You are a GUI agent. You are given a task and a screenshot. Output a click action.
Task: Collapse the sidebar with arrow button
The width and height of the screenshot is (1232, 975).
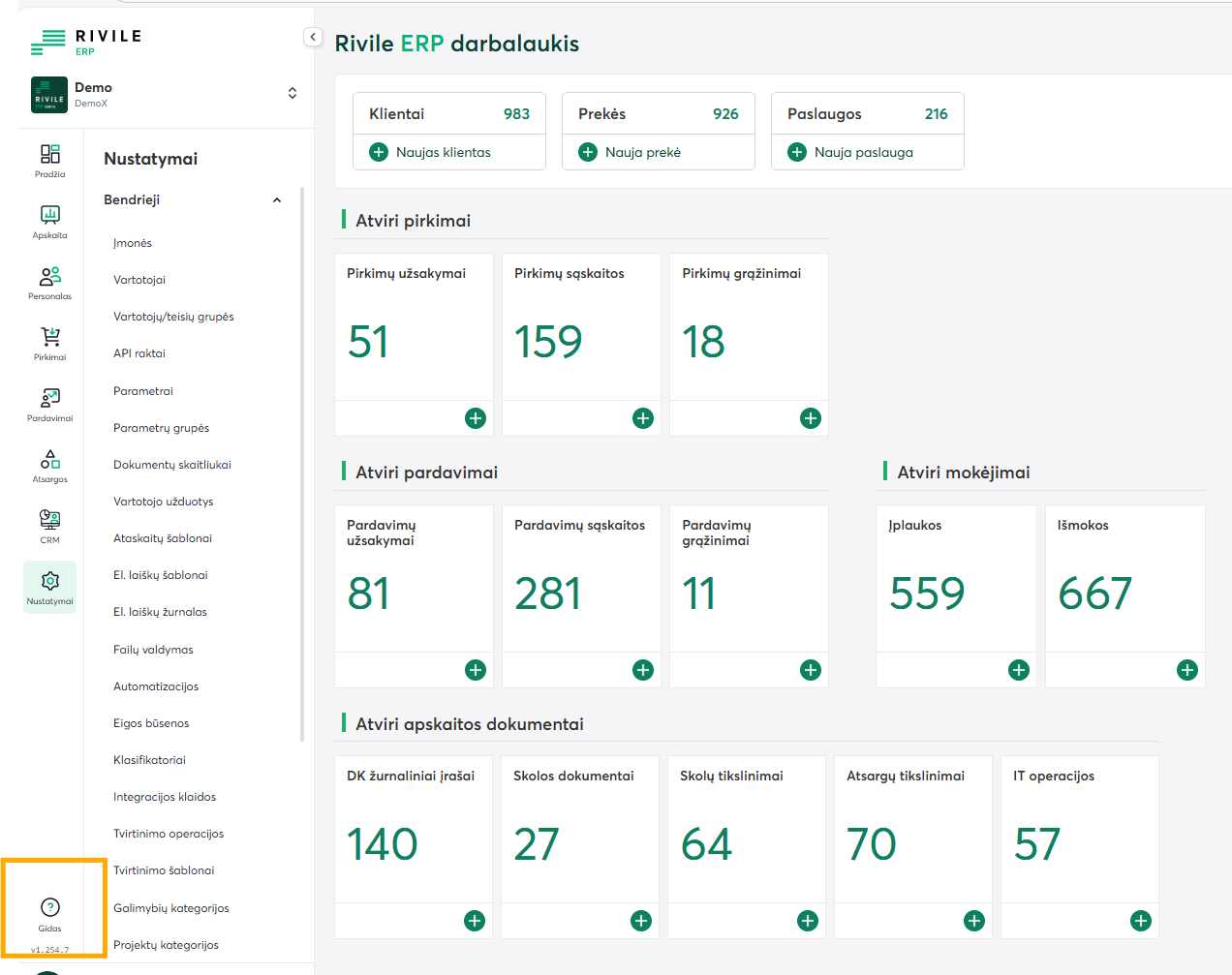[x=313, y=37]
